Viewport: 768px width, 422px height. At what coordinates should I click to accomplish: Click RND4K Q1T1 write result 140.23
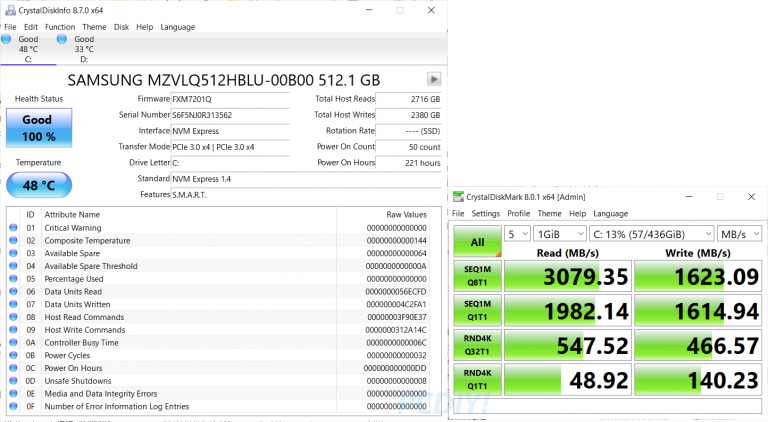click(x=698, y=379)
